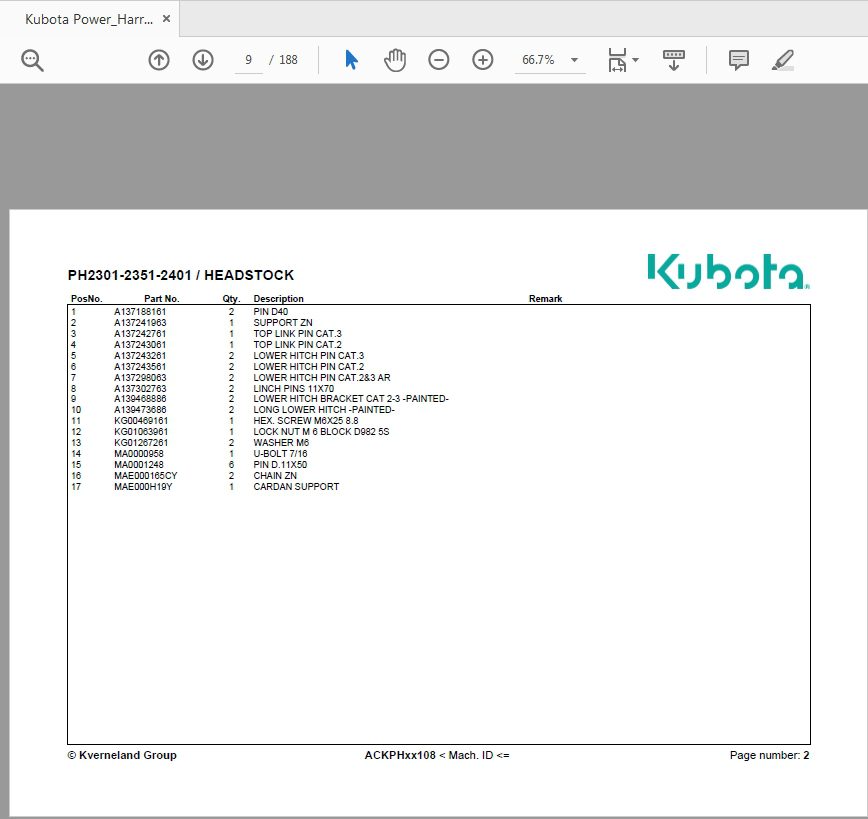Open the zoom percentage dropdown
The image size is (868, 819).
(x=574, y=60)
